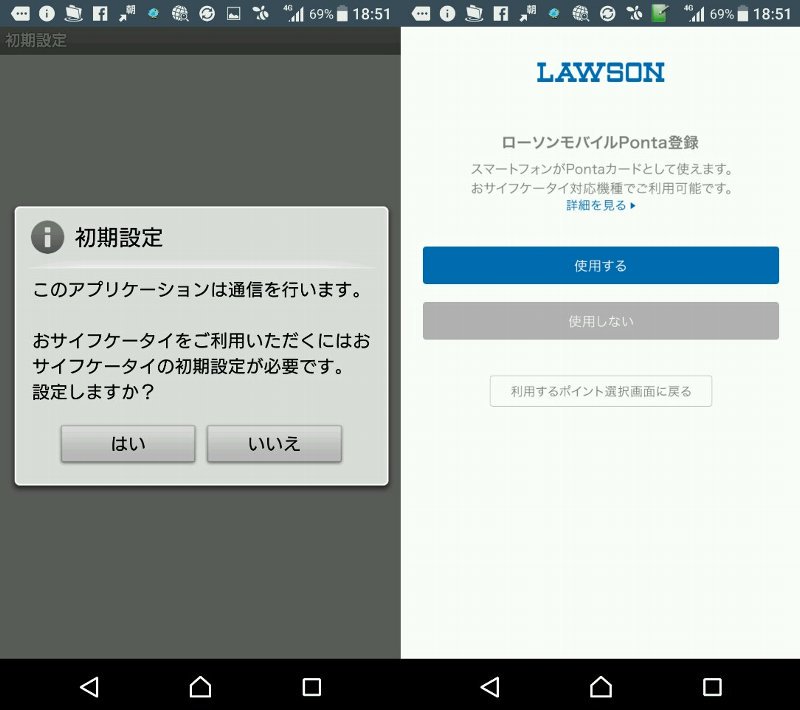Tap the message bubble status icon on Lawson screen

[x=420, y=14]
